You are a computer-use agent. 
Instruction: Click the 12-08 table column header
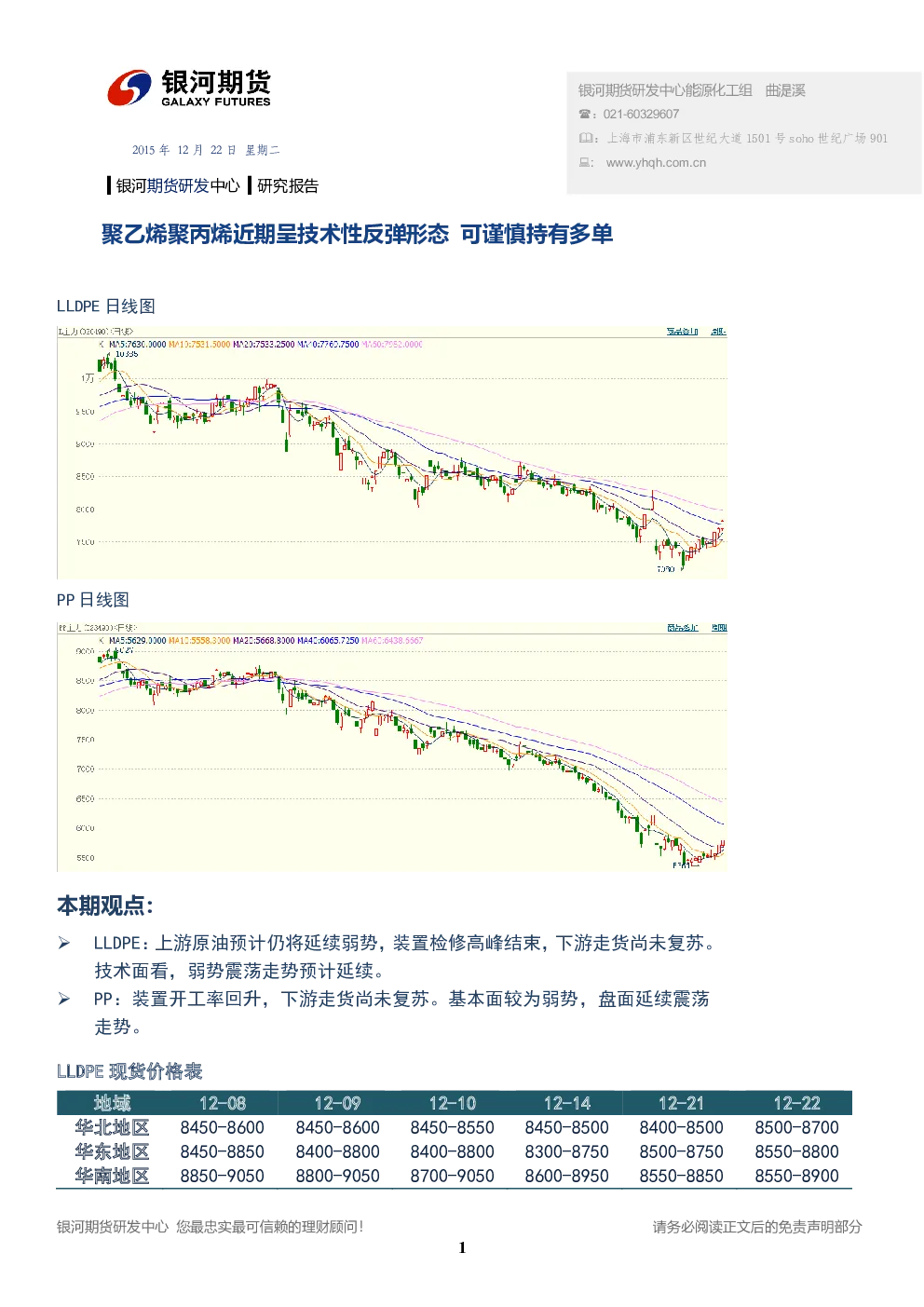tap(223, 1103)
